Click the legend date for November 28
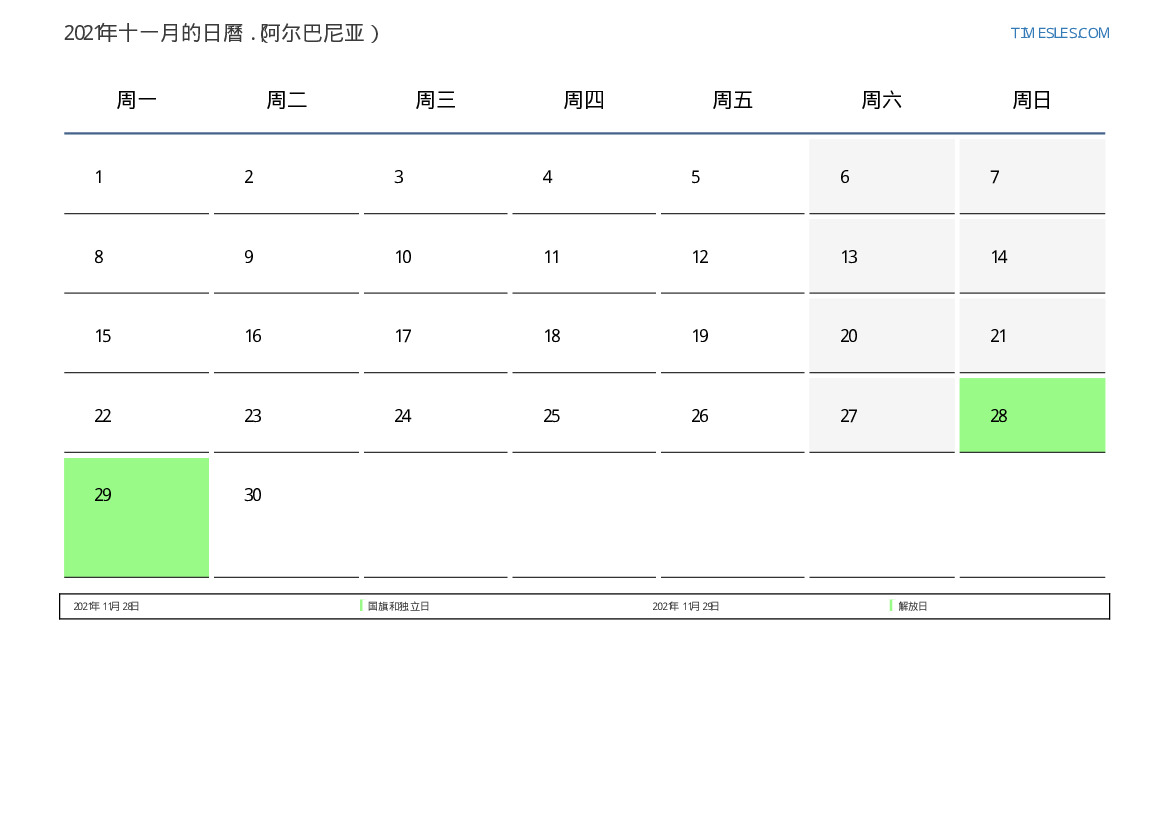The width and height of the screenshot is (1169, 827). (106, 607)
